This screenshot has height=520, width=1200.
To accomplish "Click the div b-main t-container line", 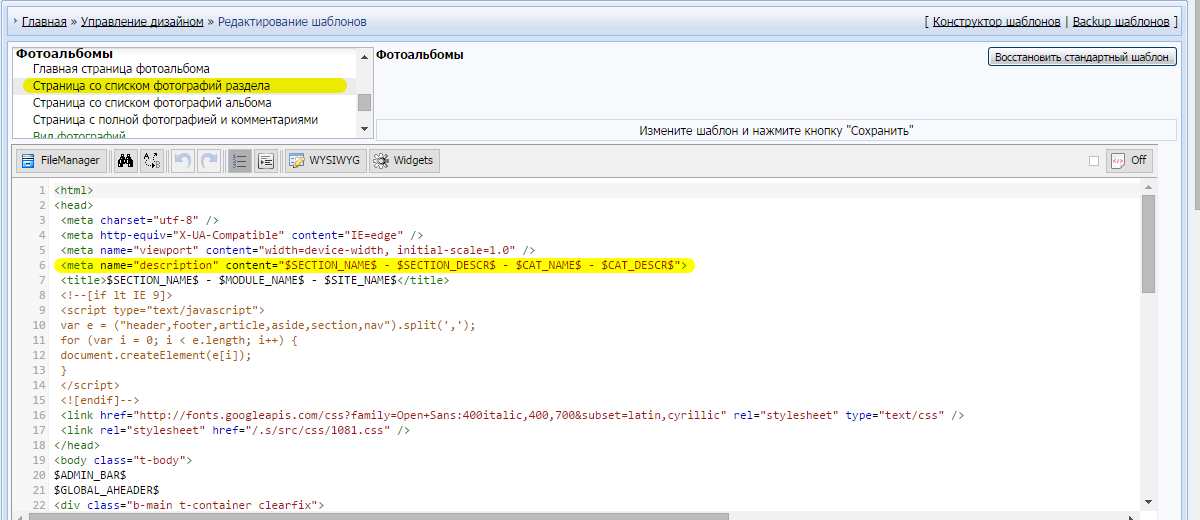I will coord(189,505).
